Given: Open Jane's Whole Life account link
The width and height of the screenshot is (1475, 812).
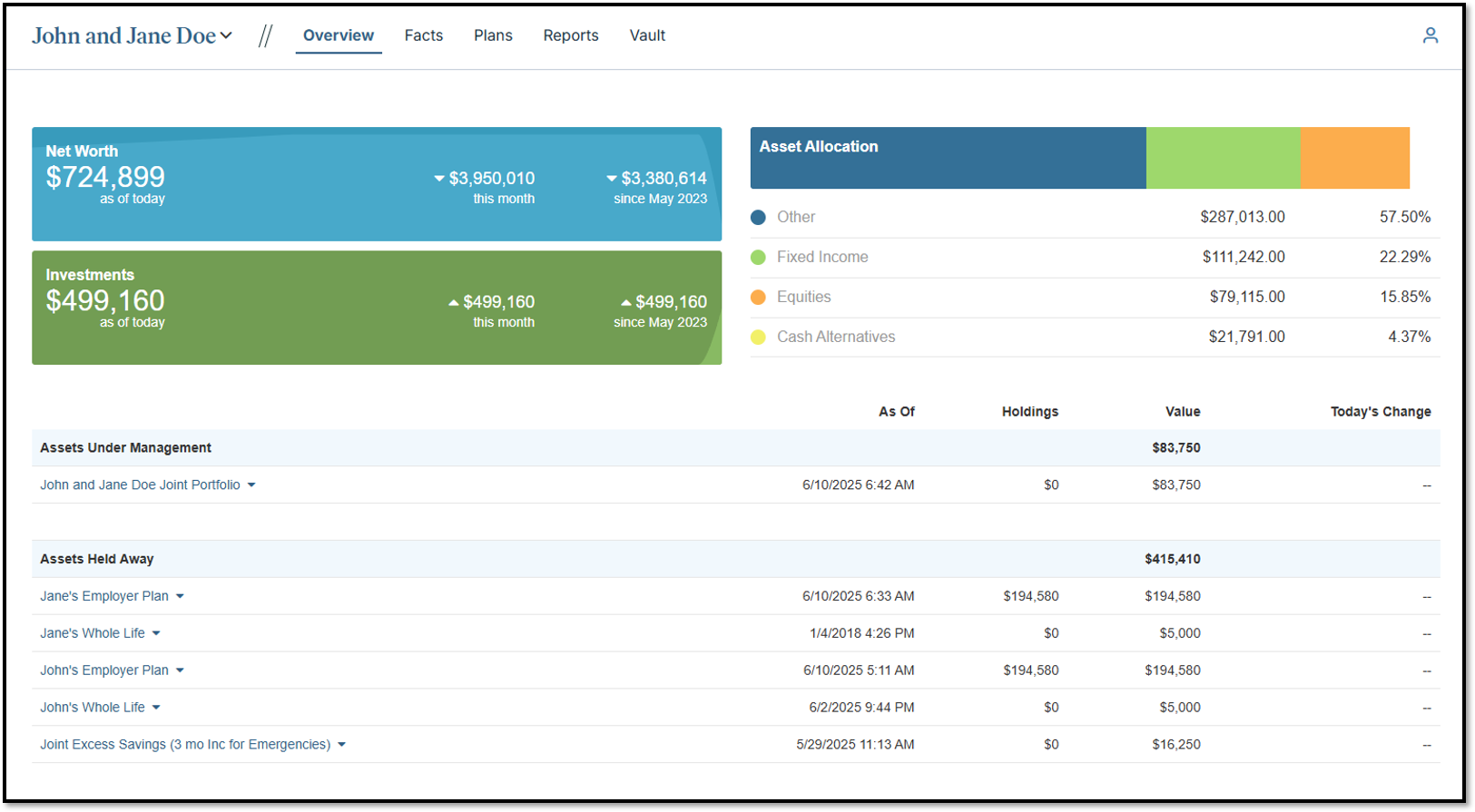Looking at the screenshot, I should pyautogui.click(x=93, y=633).
